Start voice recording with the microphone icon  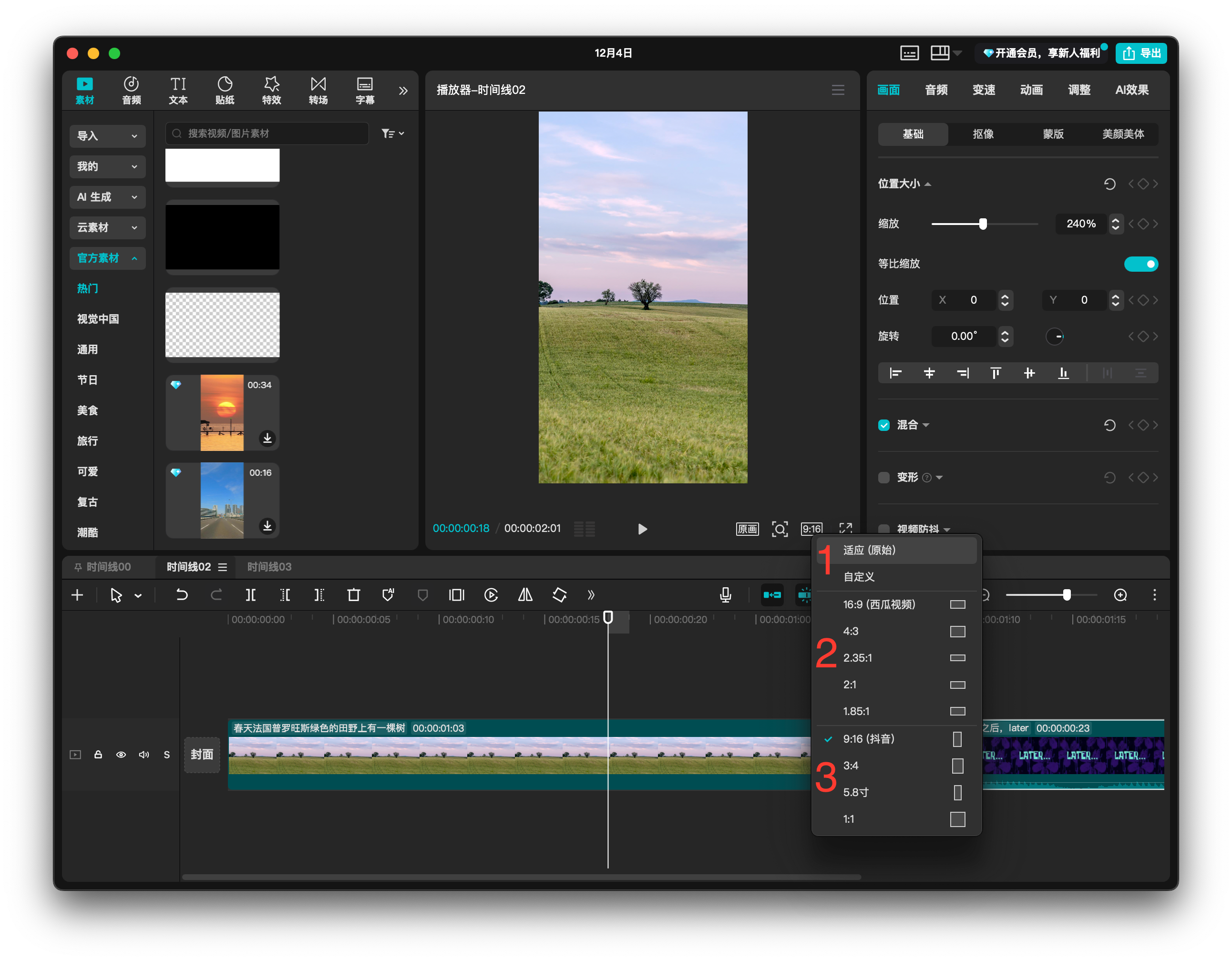726,595
